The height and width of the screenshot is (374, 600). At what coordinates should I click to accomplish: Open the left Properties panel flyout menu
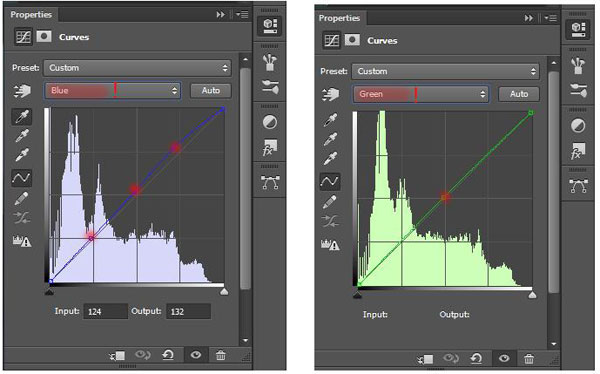click(x=242, y=15)
